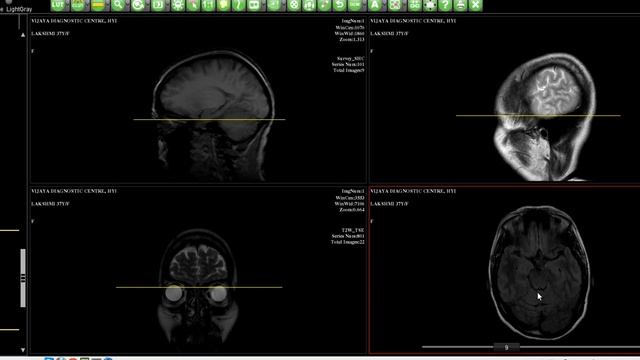The image size is (640, 360).
Task: Click the linked series sync icon
Action: click(415, 5)
